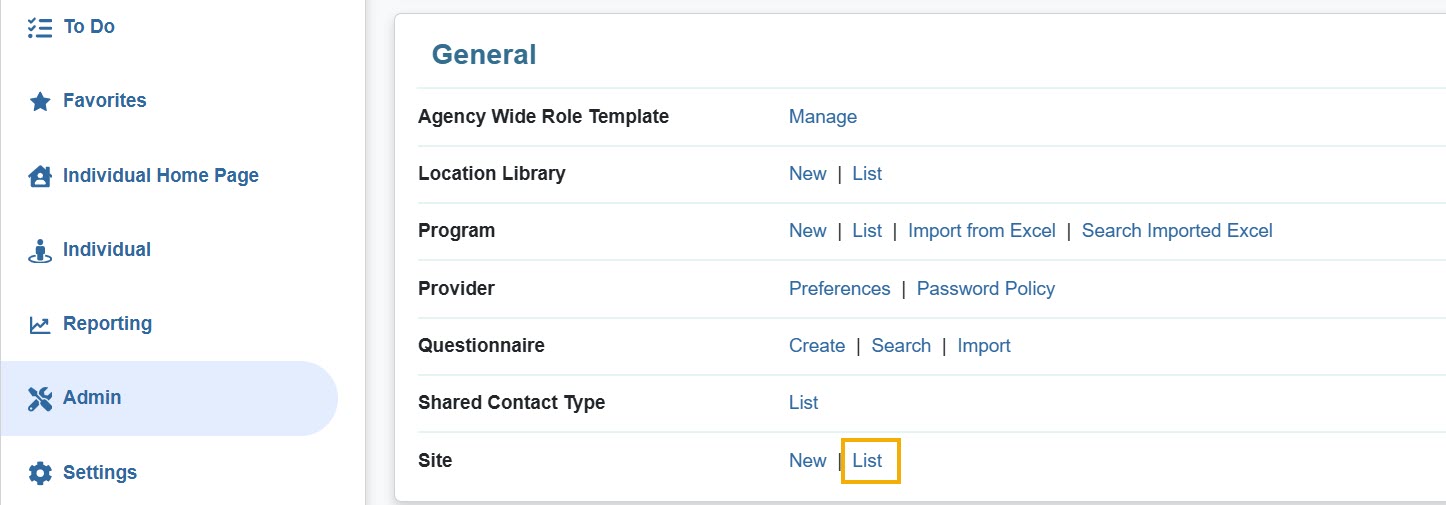
Task: Click the Individual Home Page house icon
Action: [40, 176]
